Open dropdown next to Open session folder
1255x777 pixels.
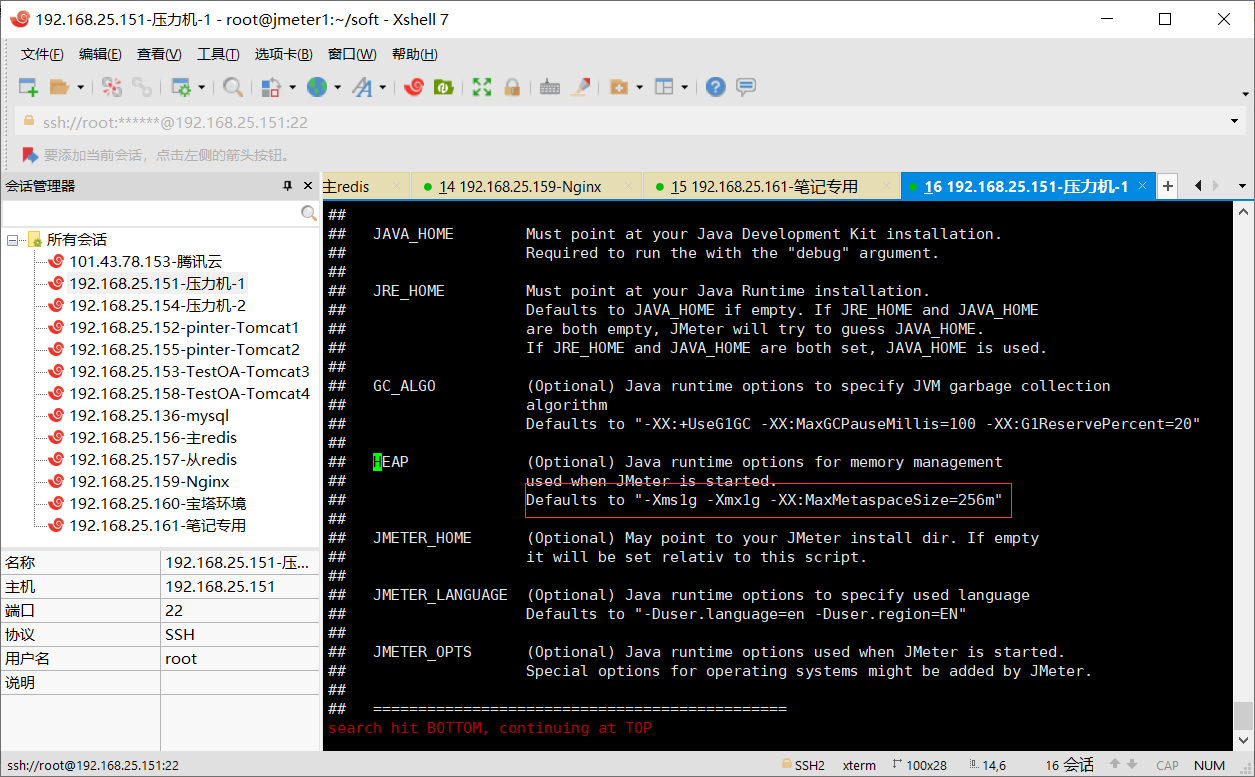pos(80,88)
